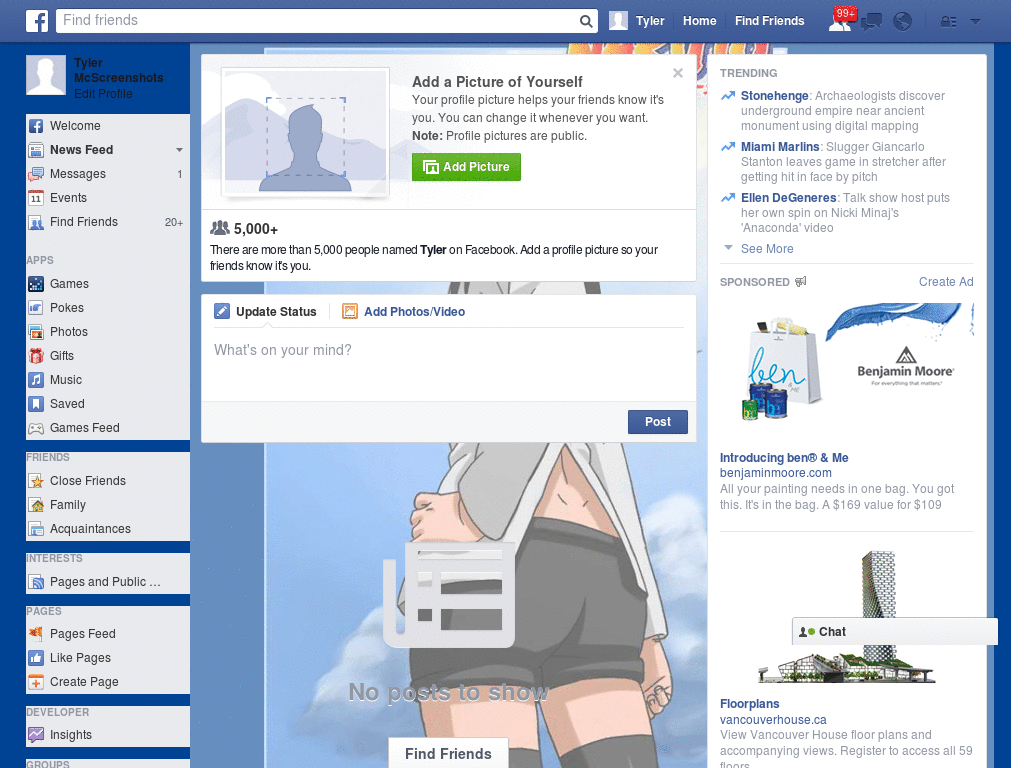Click the Games app icon
This screenshot has width=1024, height=768.
(x=36, y=283)
